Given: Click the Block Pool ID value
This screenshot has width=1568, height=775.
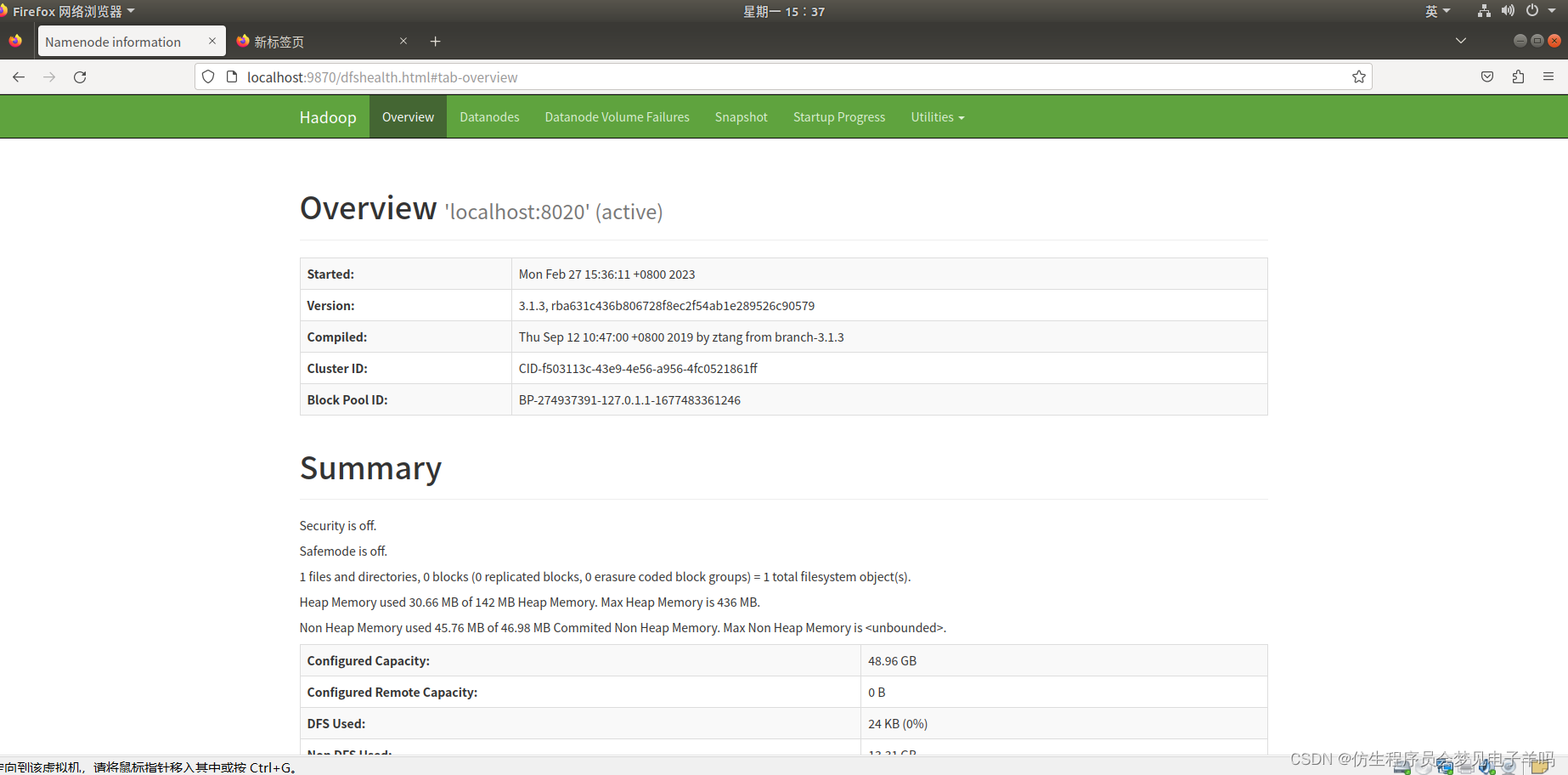Looking at the screenshot, I should point(629,400).
